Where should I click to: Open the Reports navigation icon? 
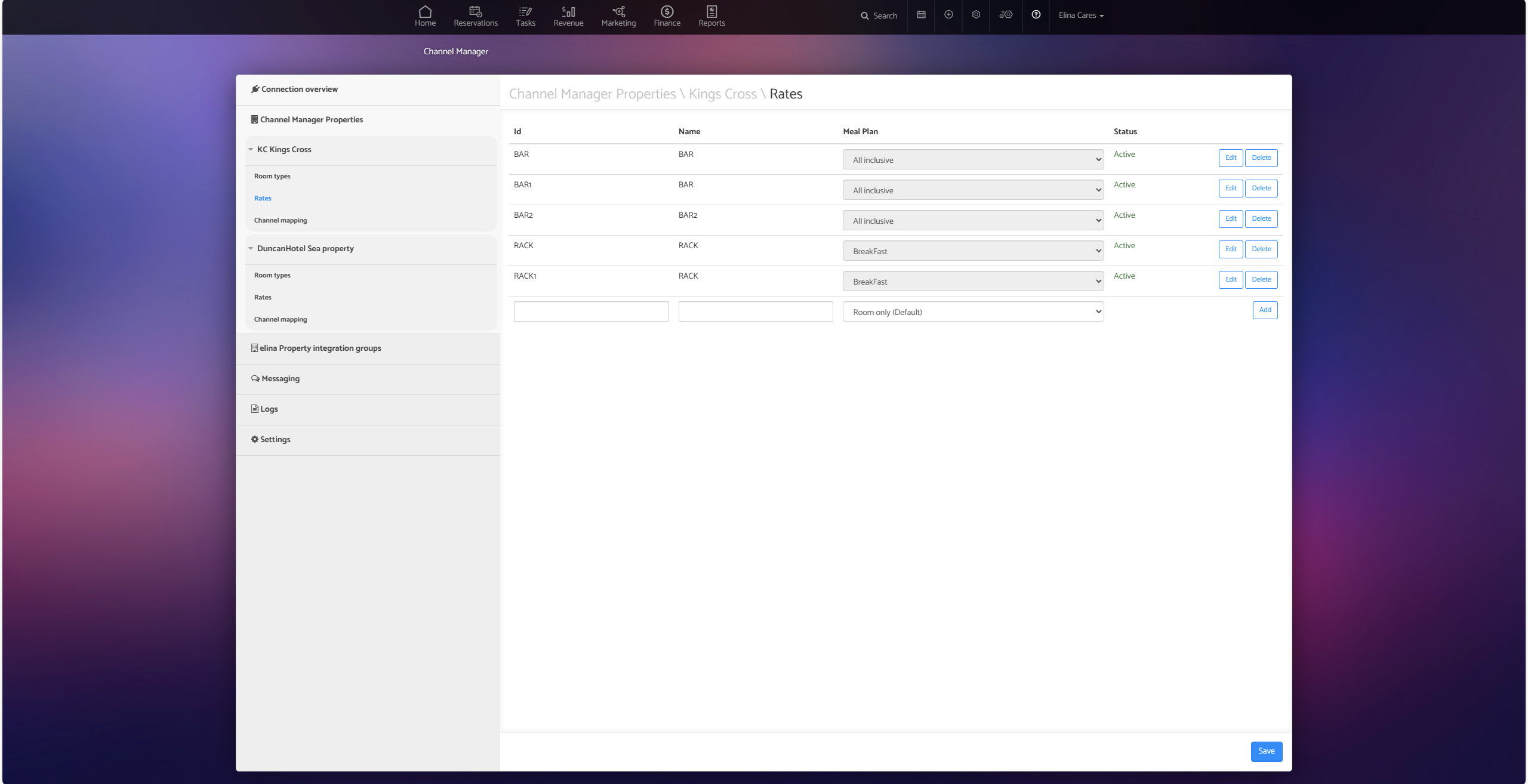(711, 16)
